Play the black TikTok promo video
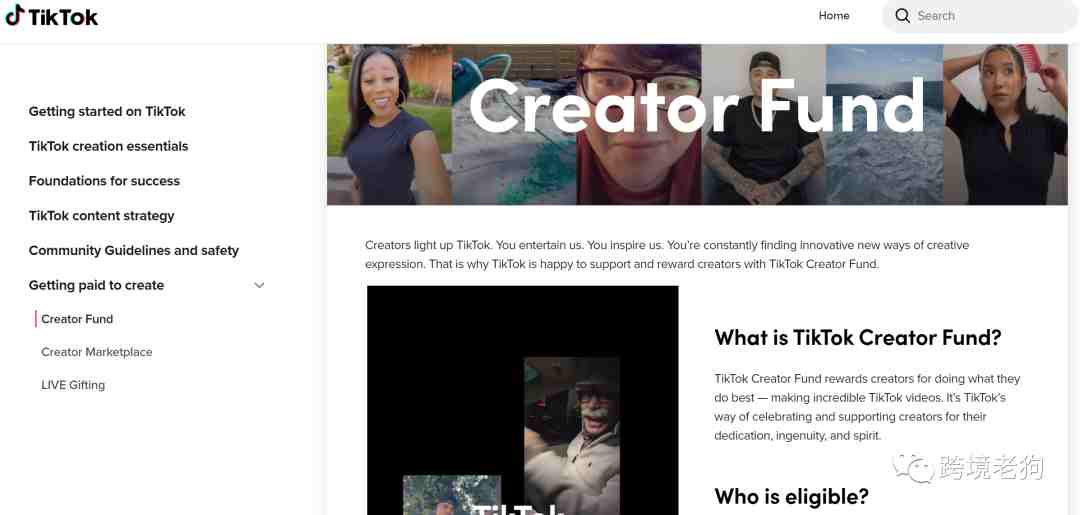The width and height of the screenshot is (1080, 515). tap(523, 400)
